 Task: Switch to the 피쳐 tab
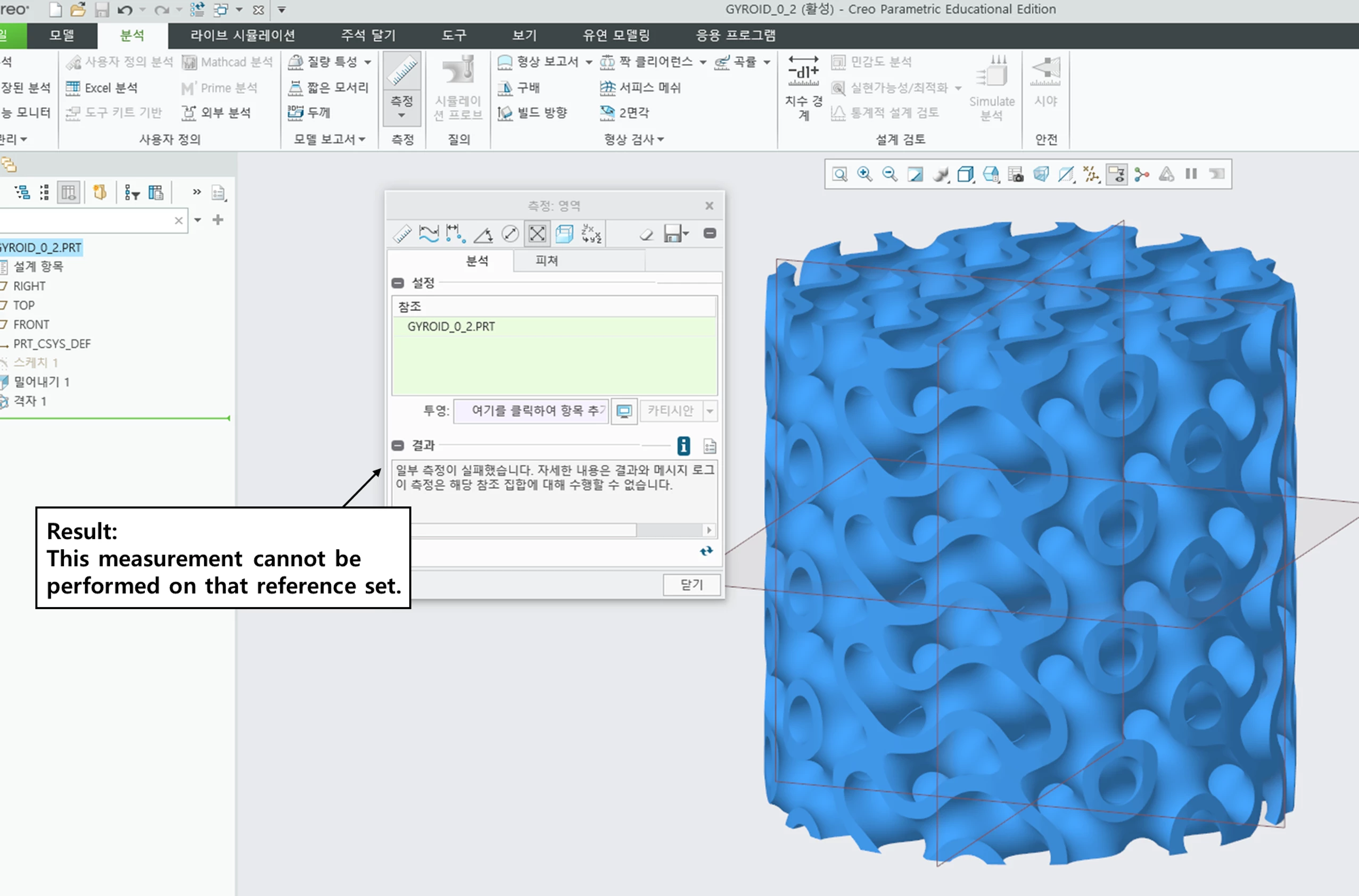point(547,261)
